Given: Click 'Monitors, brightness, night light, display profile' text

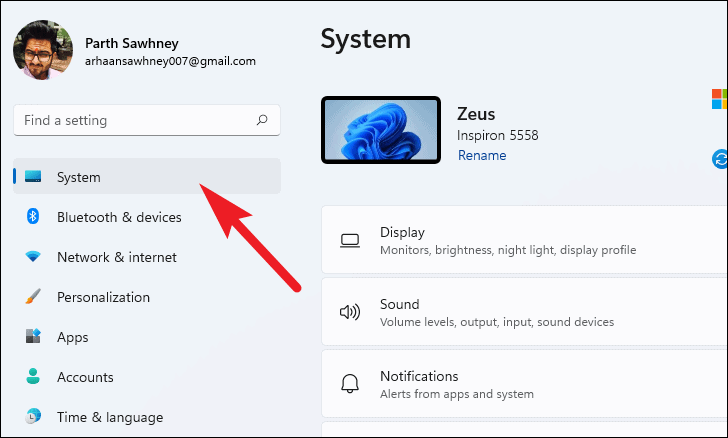Looking at the screenshot, I should coord(508,250).
